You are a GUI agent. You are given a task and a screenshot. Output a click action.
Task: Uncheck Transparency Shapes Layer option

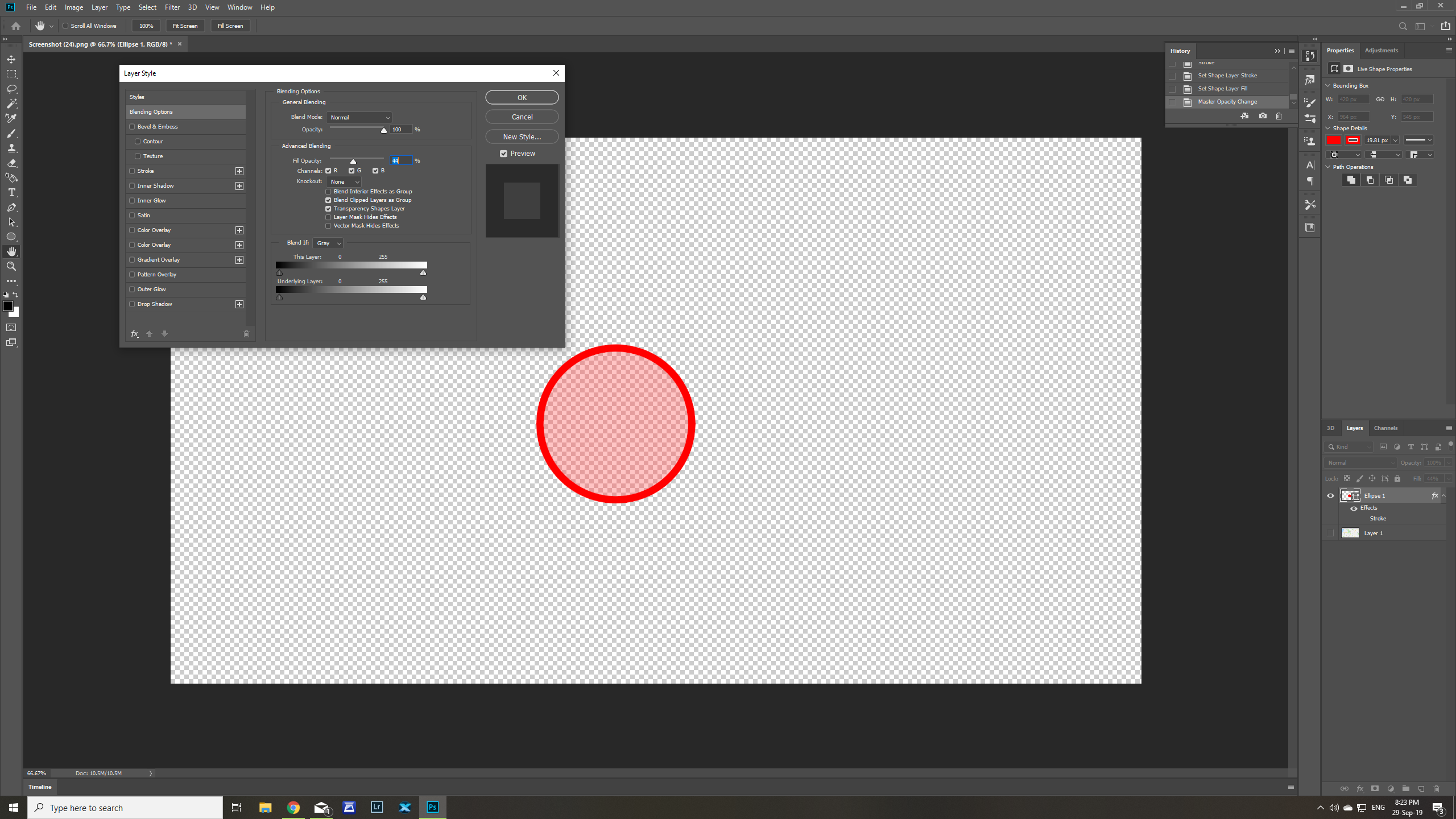click(x=328, y=209)
